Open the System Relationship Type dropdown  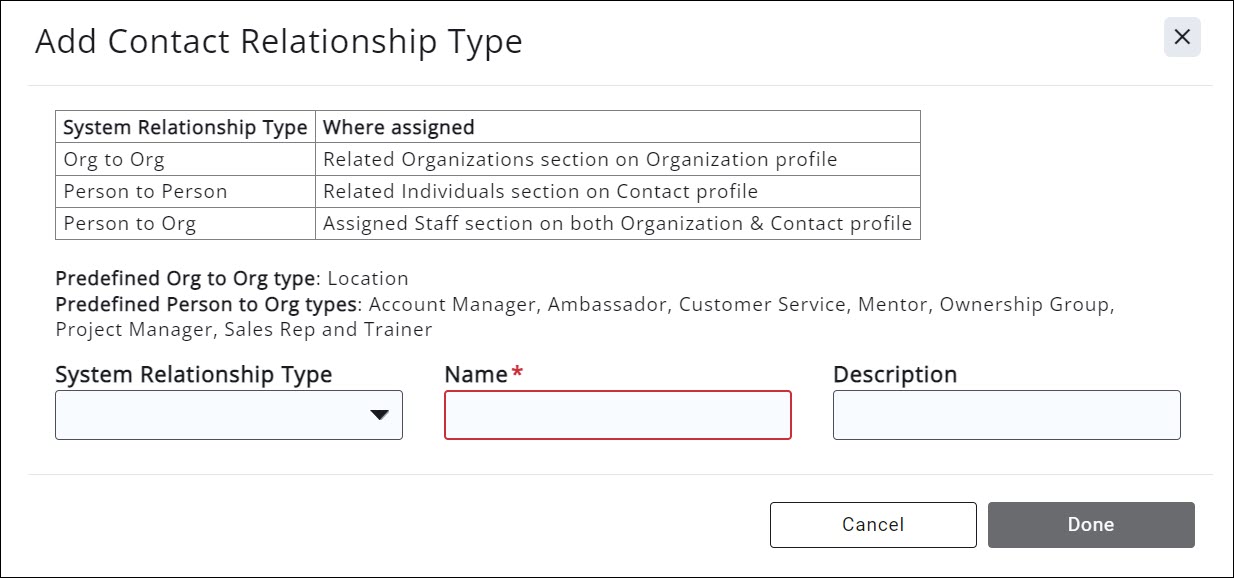pos(228,415)
